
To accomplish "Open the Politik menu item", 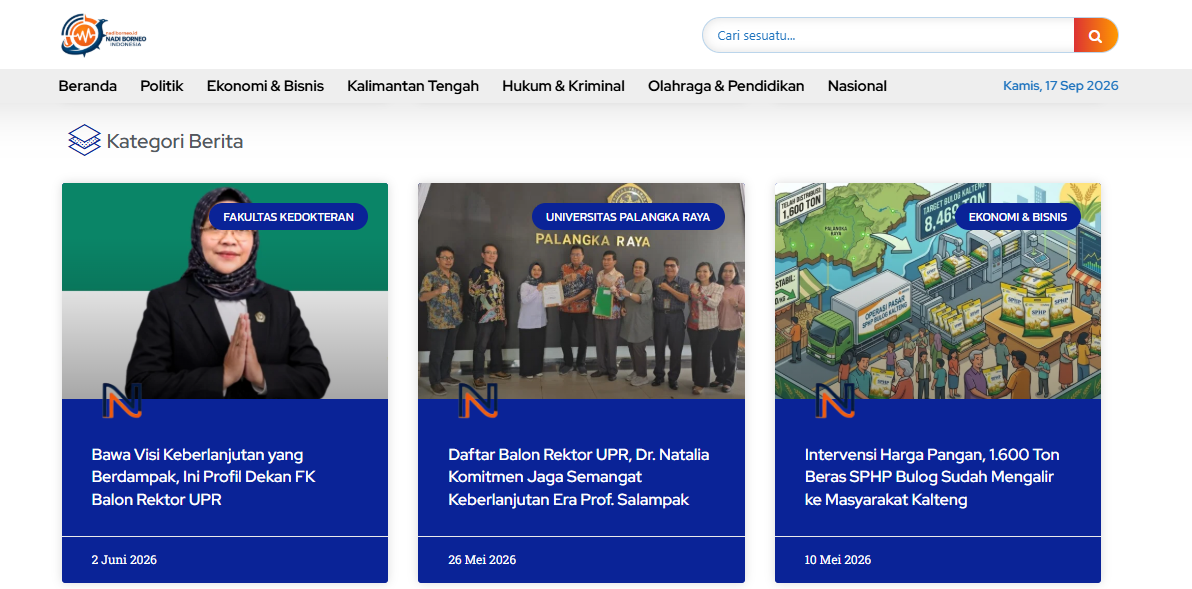I will [162, 86].
